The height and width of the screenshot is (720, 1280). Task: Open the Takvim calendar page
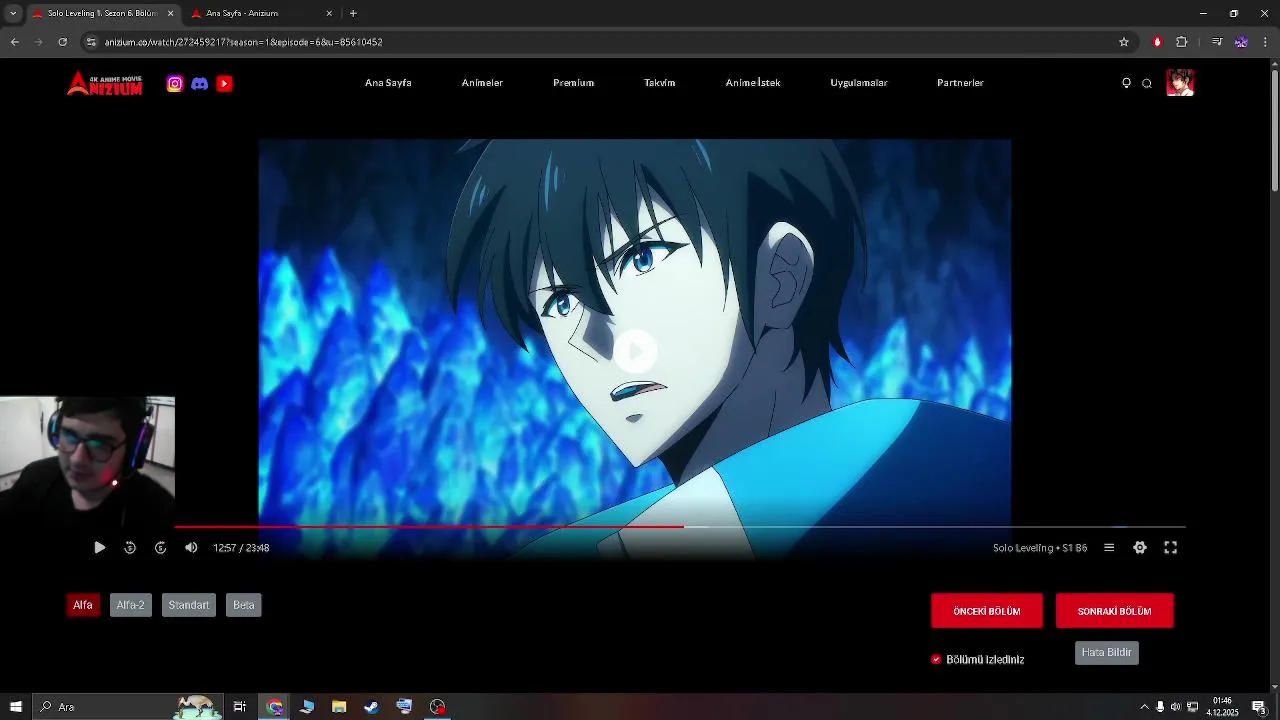tap(660, 83)
